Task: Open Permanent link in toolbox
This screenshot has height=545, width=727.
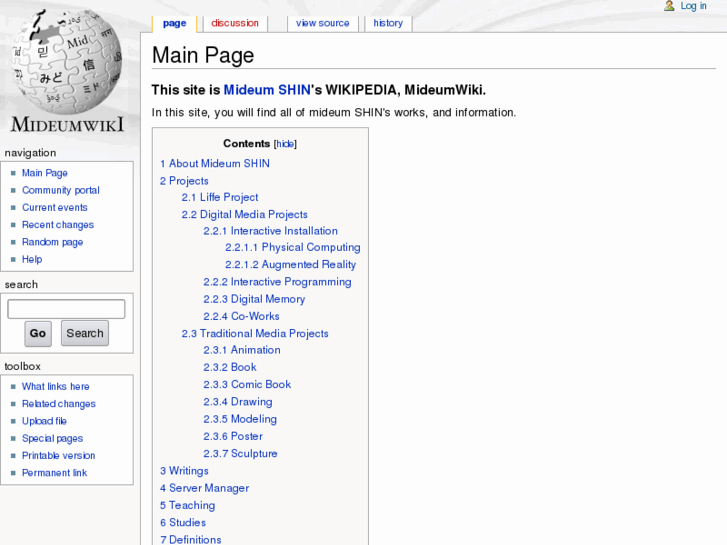Action: coord(54,473)
